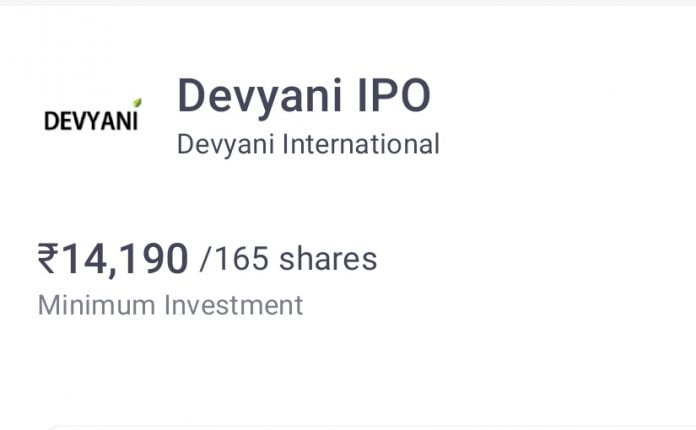Tap the green leaf on the Devyani logo
Screen dimensions: 696x430
click(137, 103)
